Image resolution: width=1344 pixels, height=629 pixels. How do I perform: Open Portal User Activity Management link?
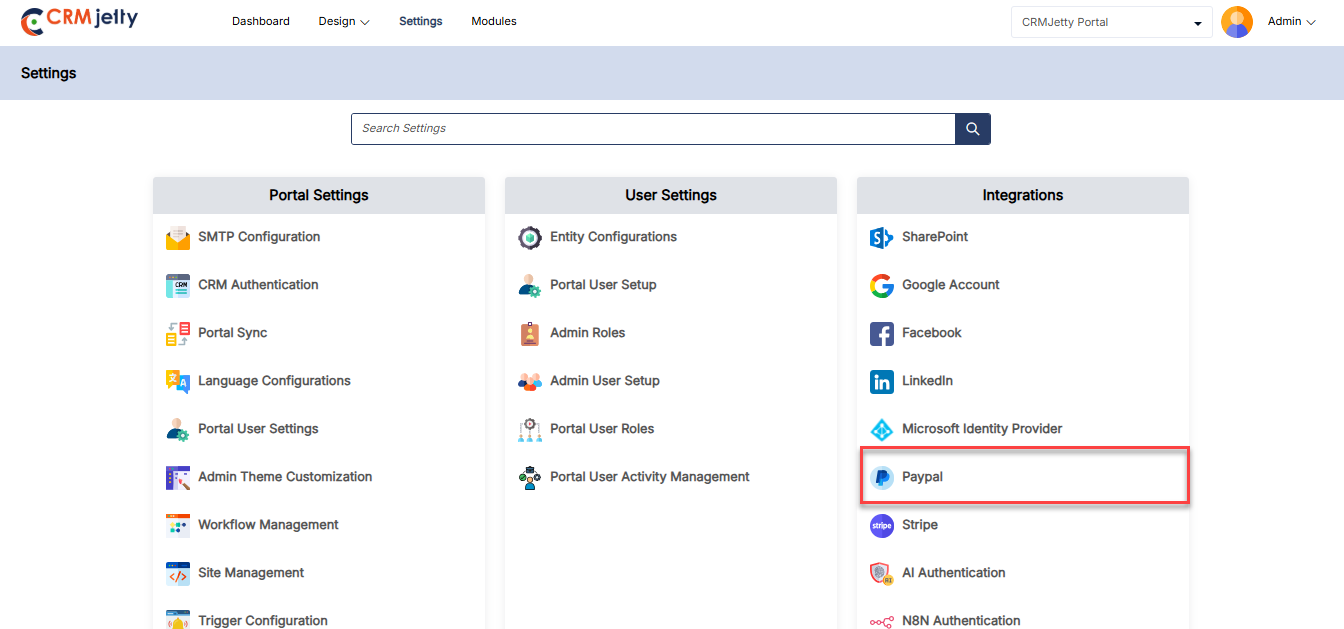[x=650, y=477]
